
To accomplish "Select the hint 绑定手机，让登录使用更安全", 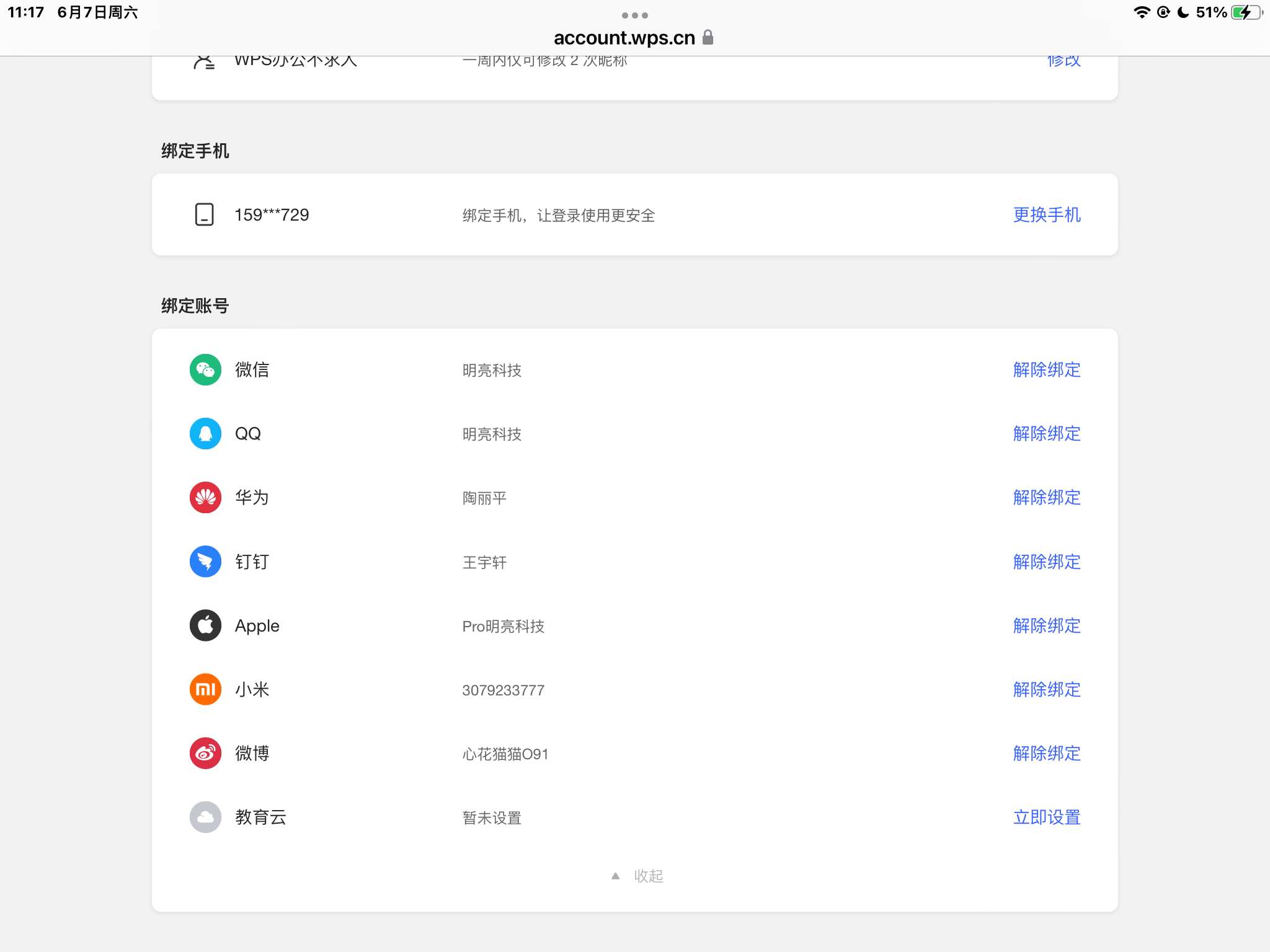I will coord(558,215).
